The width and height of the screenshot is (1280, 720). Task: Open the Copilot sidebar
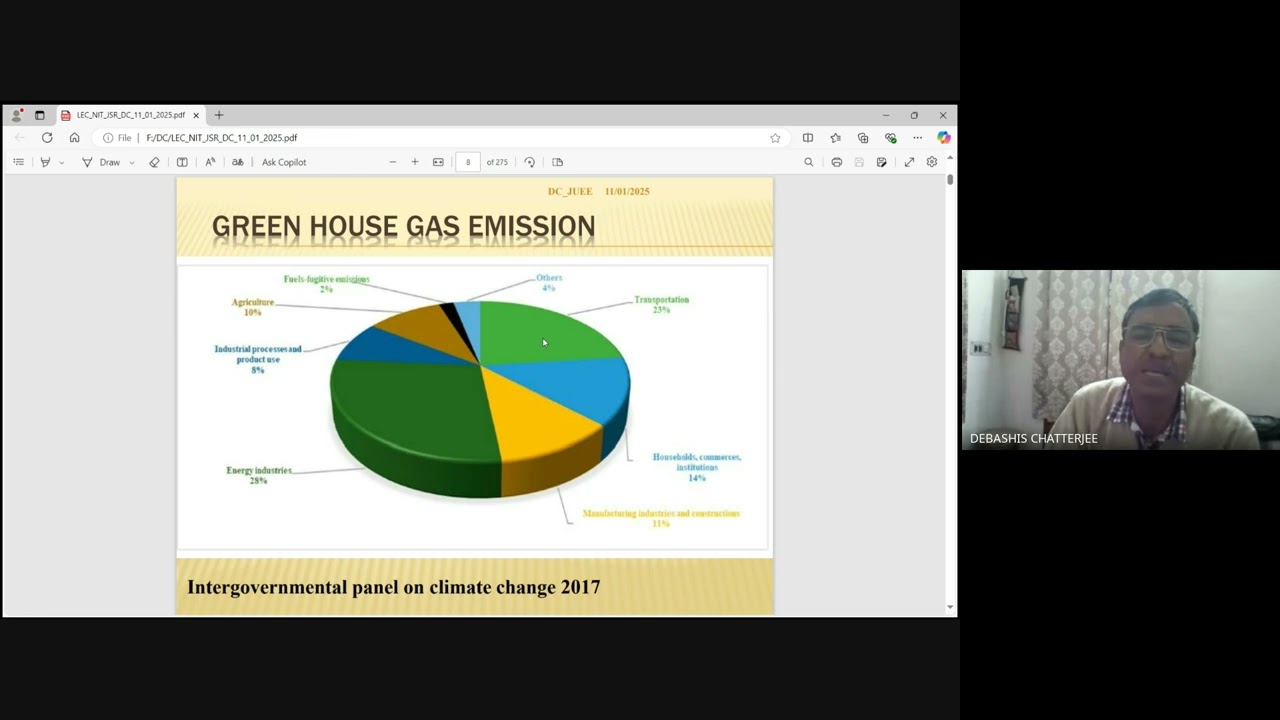point(943,138)
